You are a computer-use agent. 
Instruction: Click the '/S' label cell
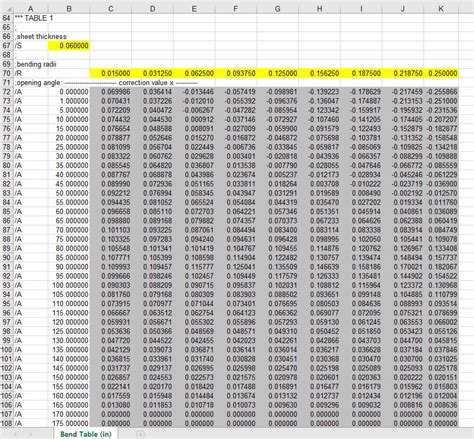(31, 46)
